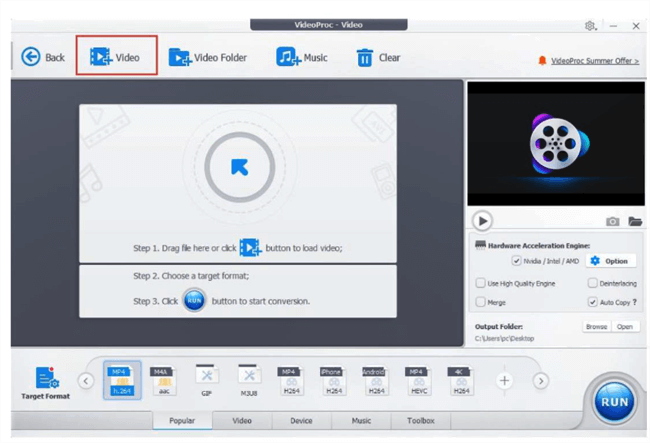Switch to the Device tab
Screen dimensions: 650x443
click(x=301, y=420)
